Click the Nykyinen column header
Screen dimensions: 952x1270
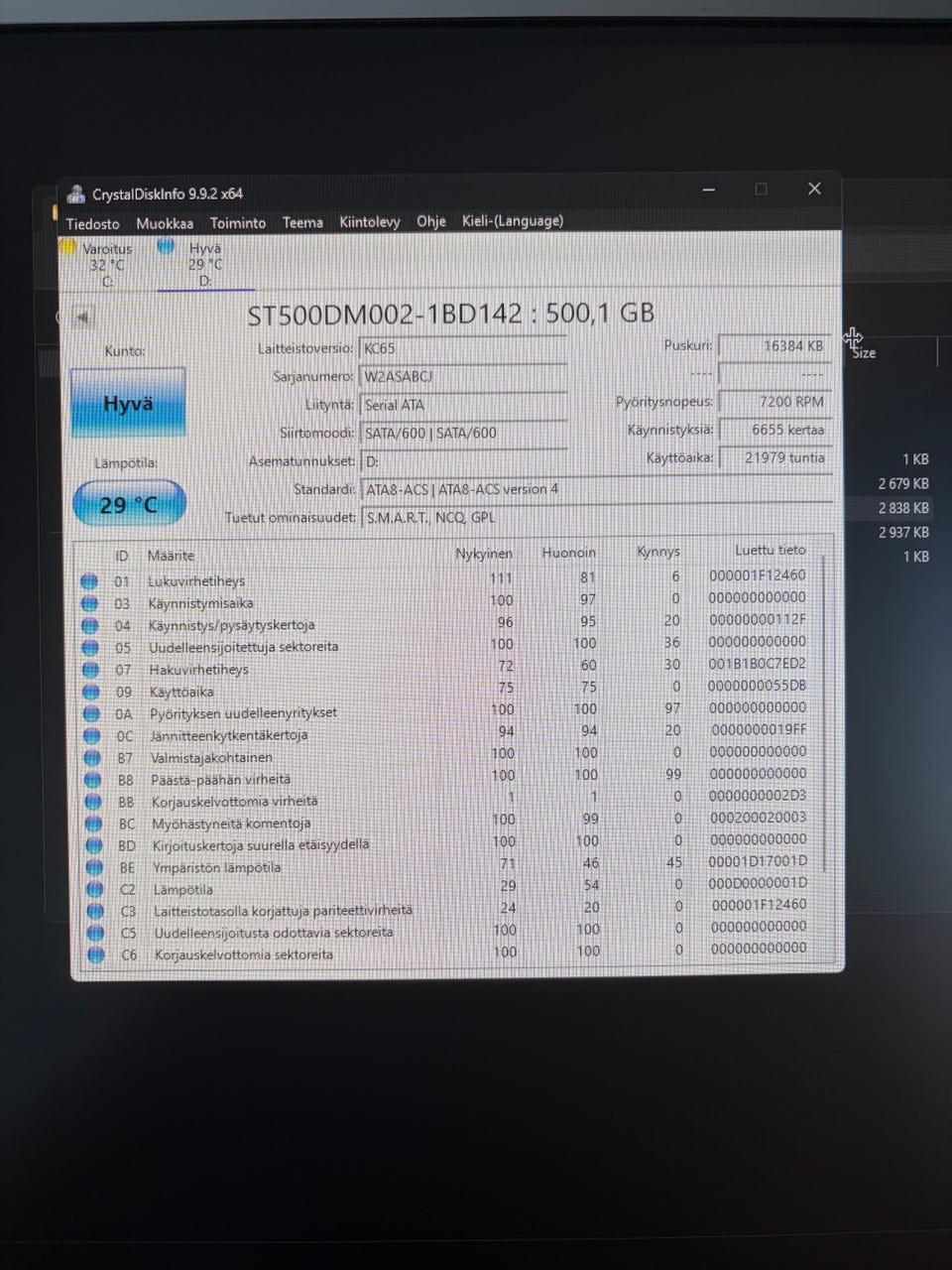(x=484, y=554)
